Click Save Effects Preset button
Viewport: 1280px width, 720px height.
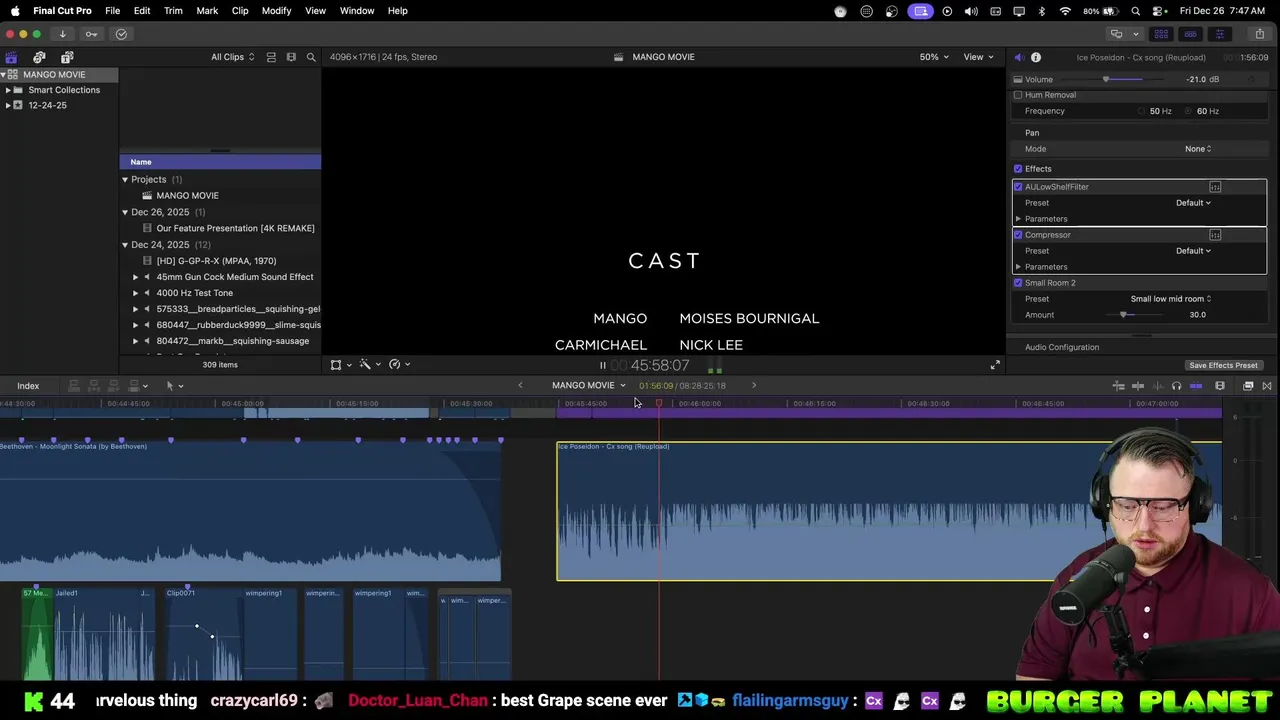1223,366
